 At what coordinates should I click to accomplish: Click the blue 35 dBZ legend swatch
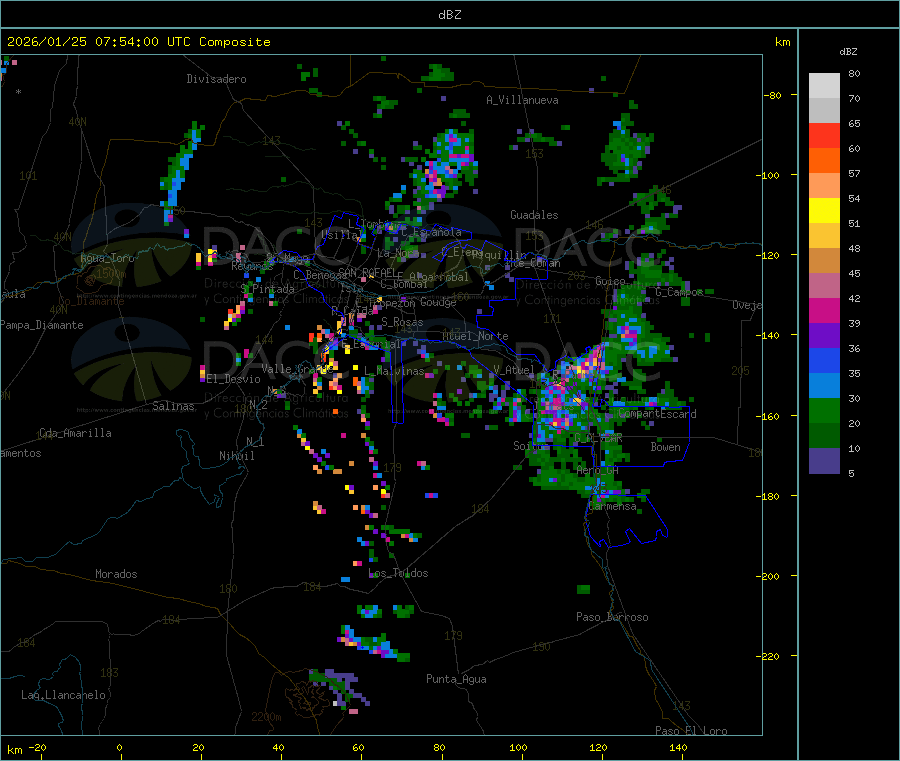pyautogui.click(x=824, y=360)
